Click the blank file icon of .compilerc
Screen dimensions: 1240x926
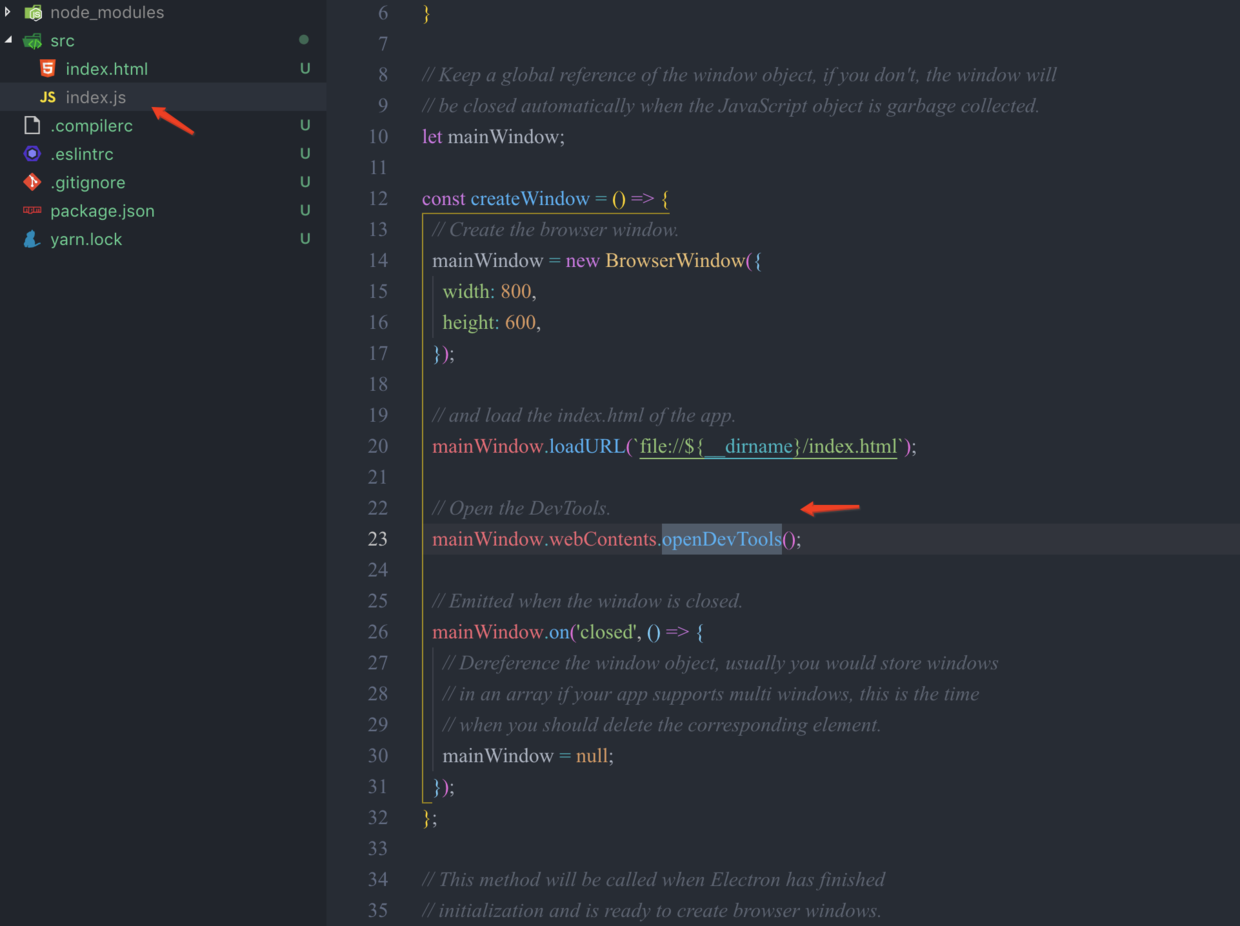pos(32,126)
